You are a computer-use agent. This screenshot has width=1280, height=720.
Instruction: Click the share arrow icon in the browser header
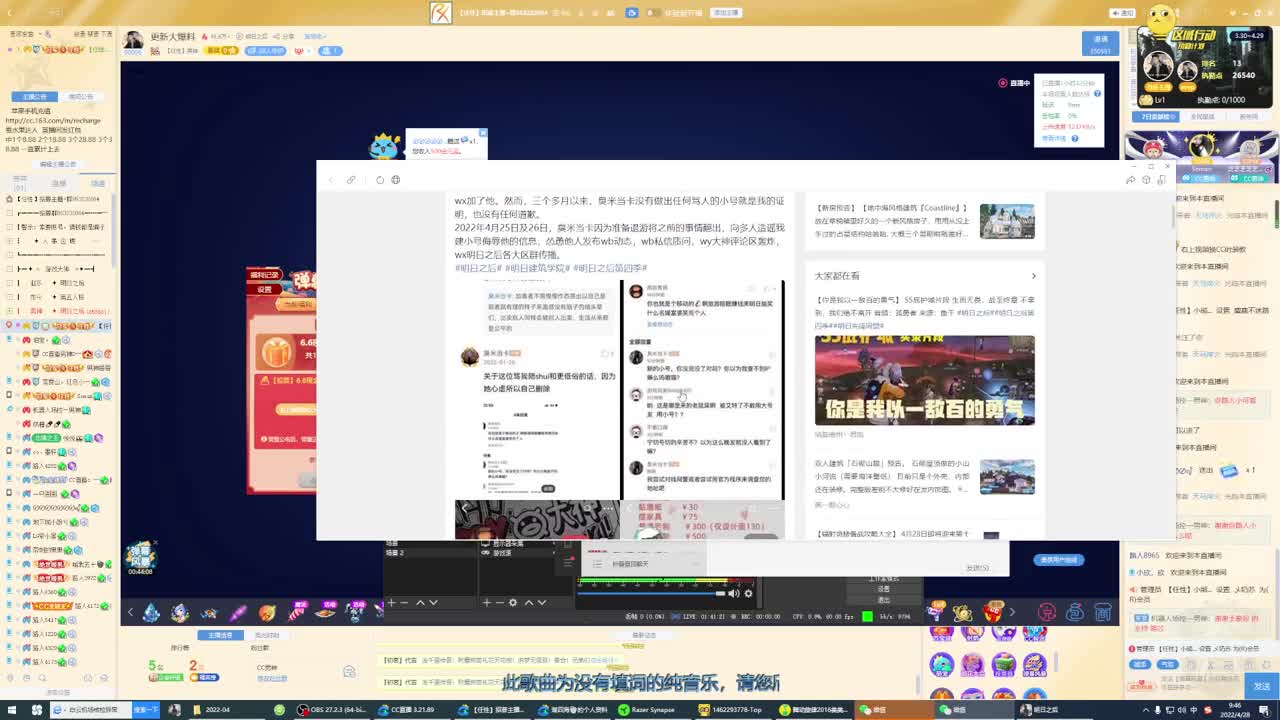click(1131, 180)
